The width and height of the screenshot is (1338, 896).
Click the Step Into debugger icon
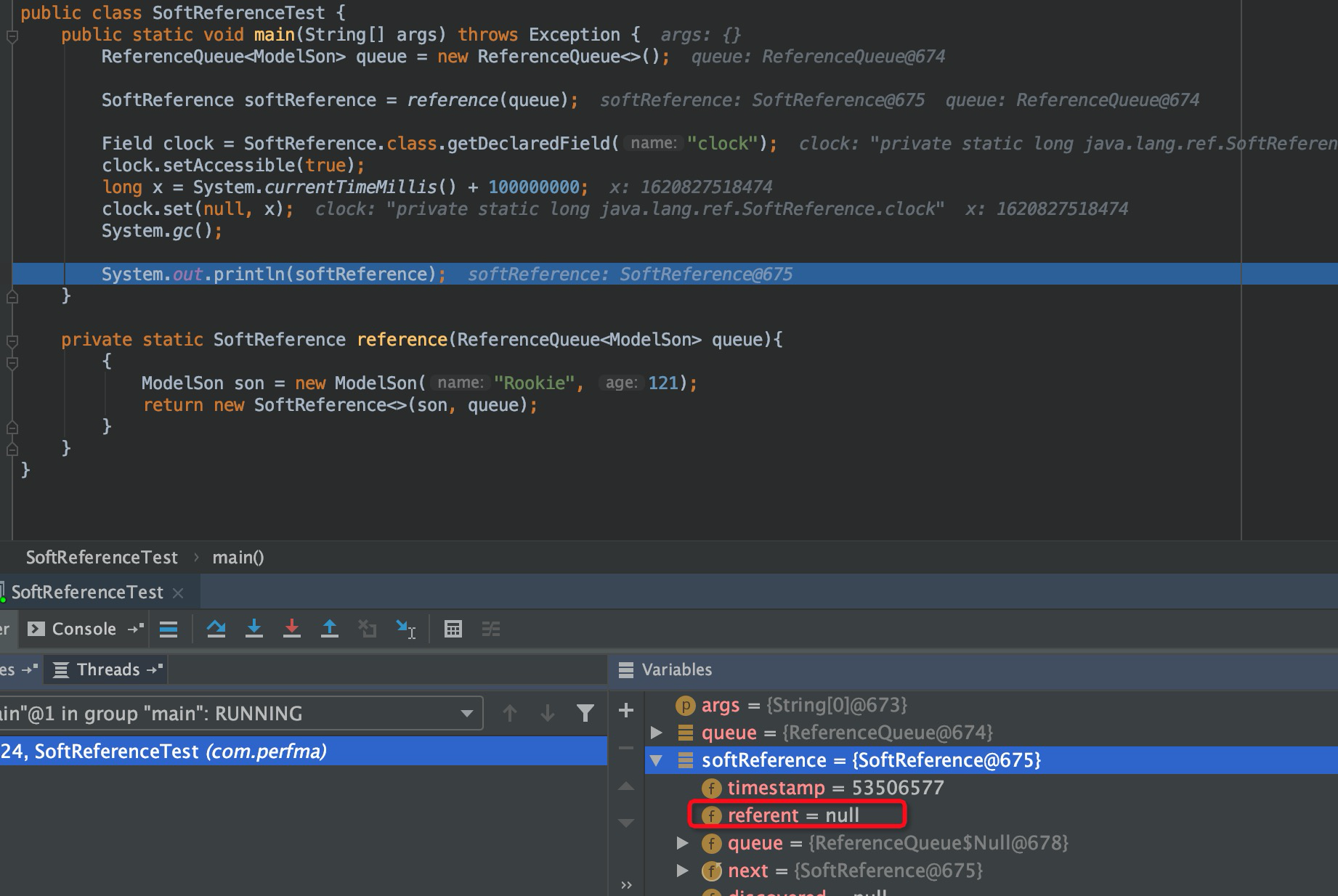[x=254, y=629]
